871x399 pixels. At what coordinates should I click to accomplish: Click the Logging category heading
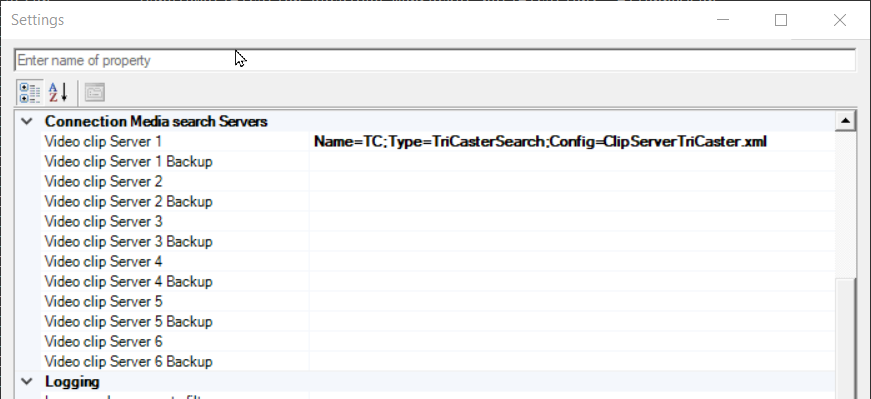pyautogui.click(x=72, y=382)
